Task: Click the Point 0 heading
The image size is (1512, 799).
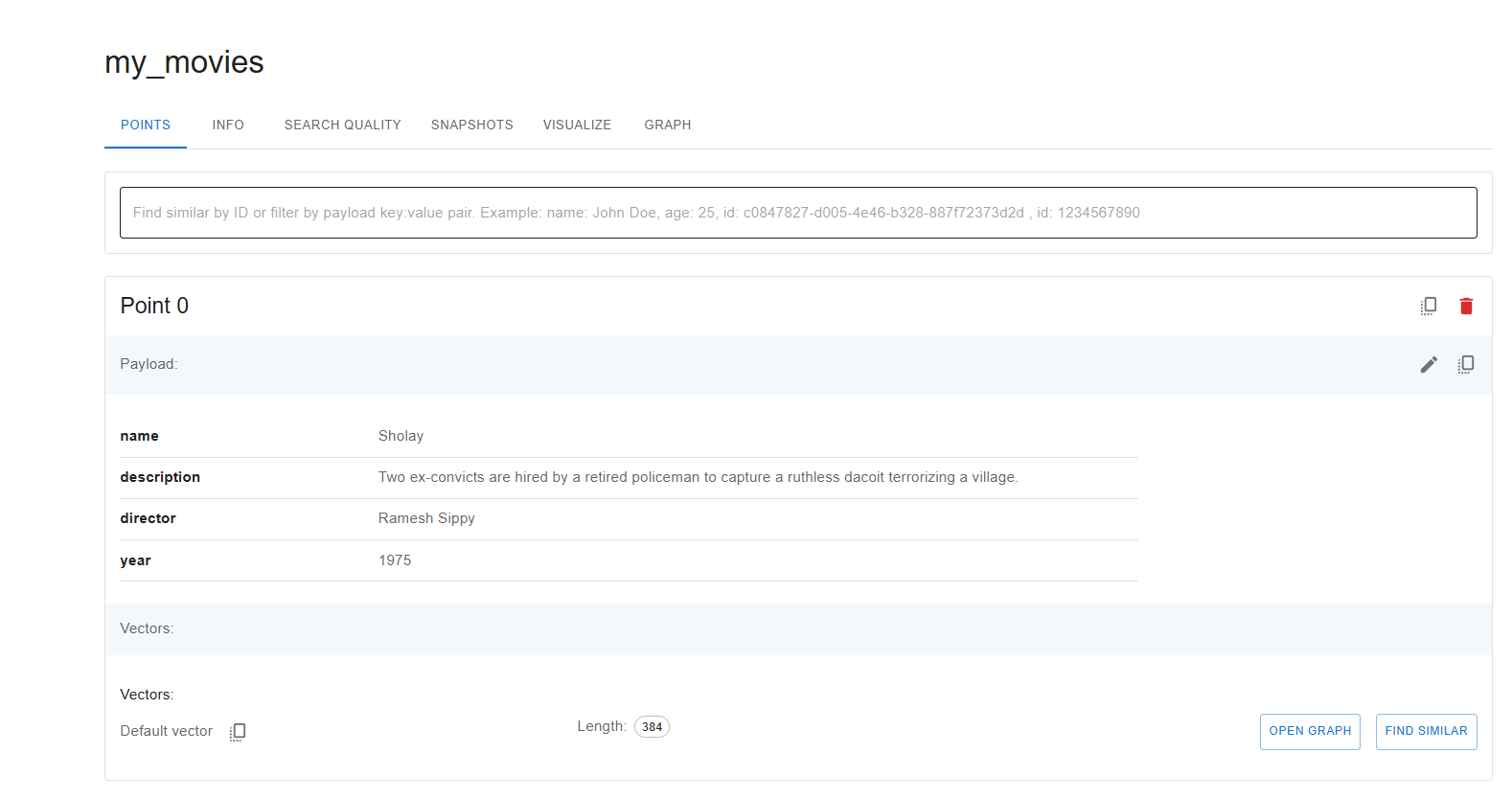Action: point(154,306)
